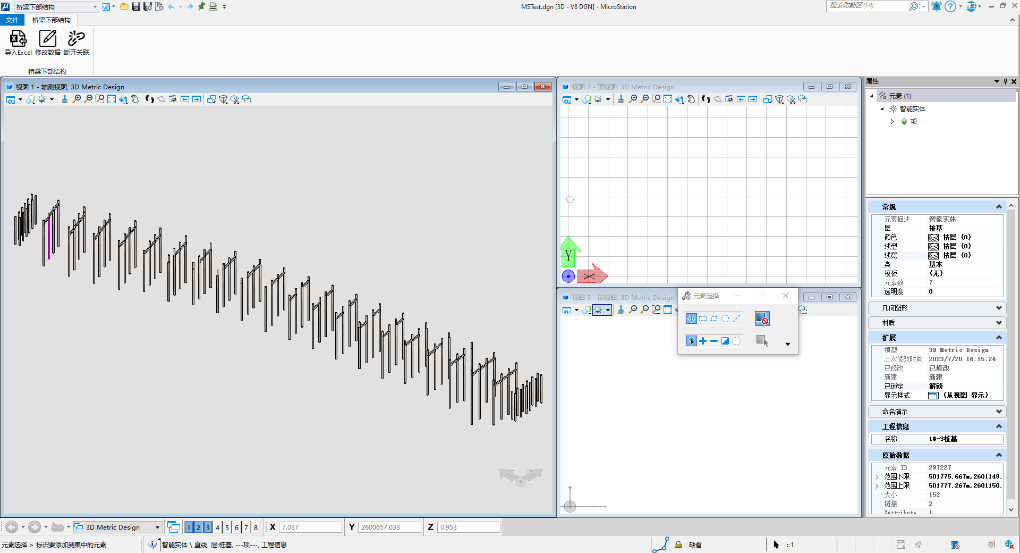Click Fit View icon in View 1 toolbar

(x=112, y=100)
